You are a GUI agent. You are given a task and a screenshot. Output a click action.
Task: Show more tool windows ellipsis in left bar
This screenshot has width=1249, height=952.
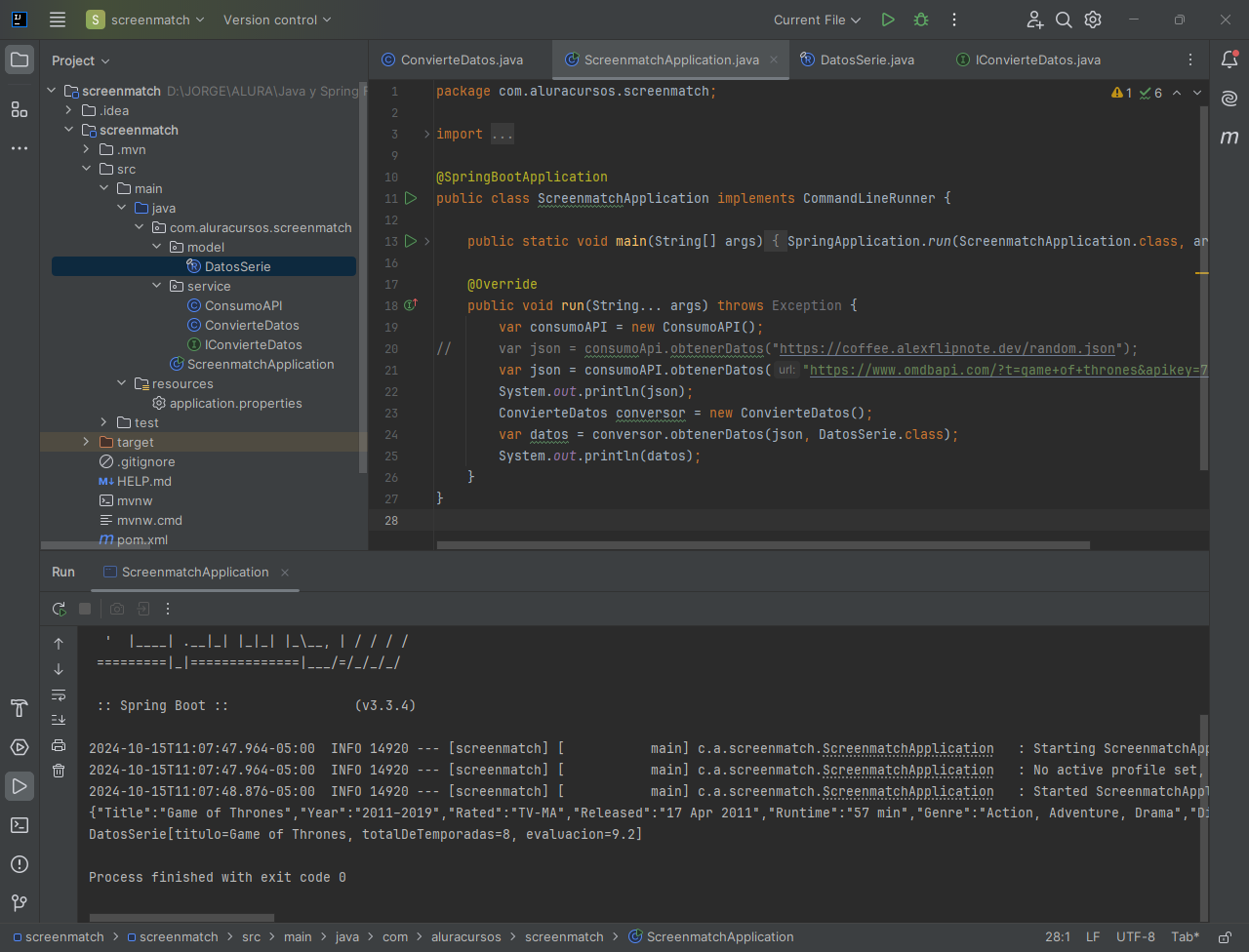[x=20, y=148]
